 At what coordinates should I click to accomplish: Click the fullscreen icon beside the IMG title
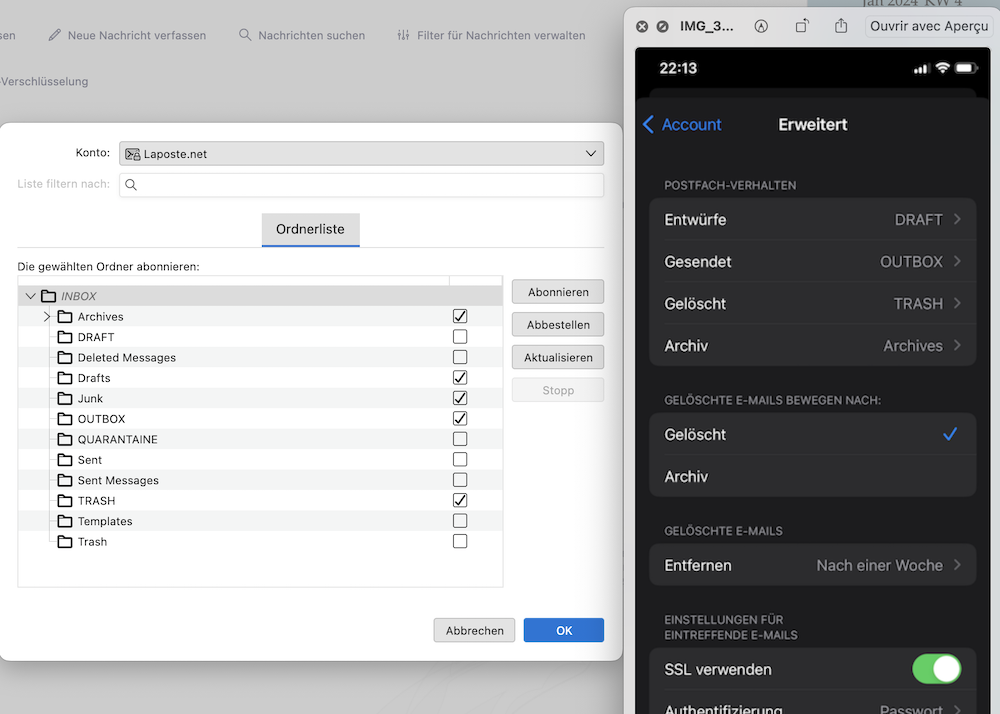(662, 27)
